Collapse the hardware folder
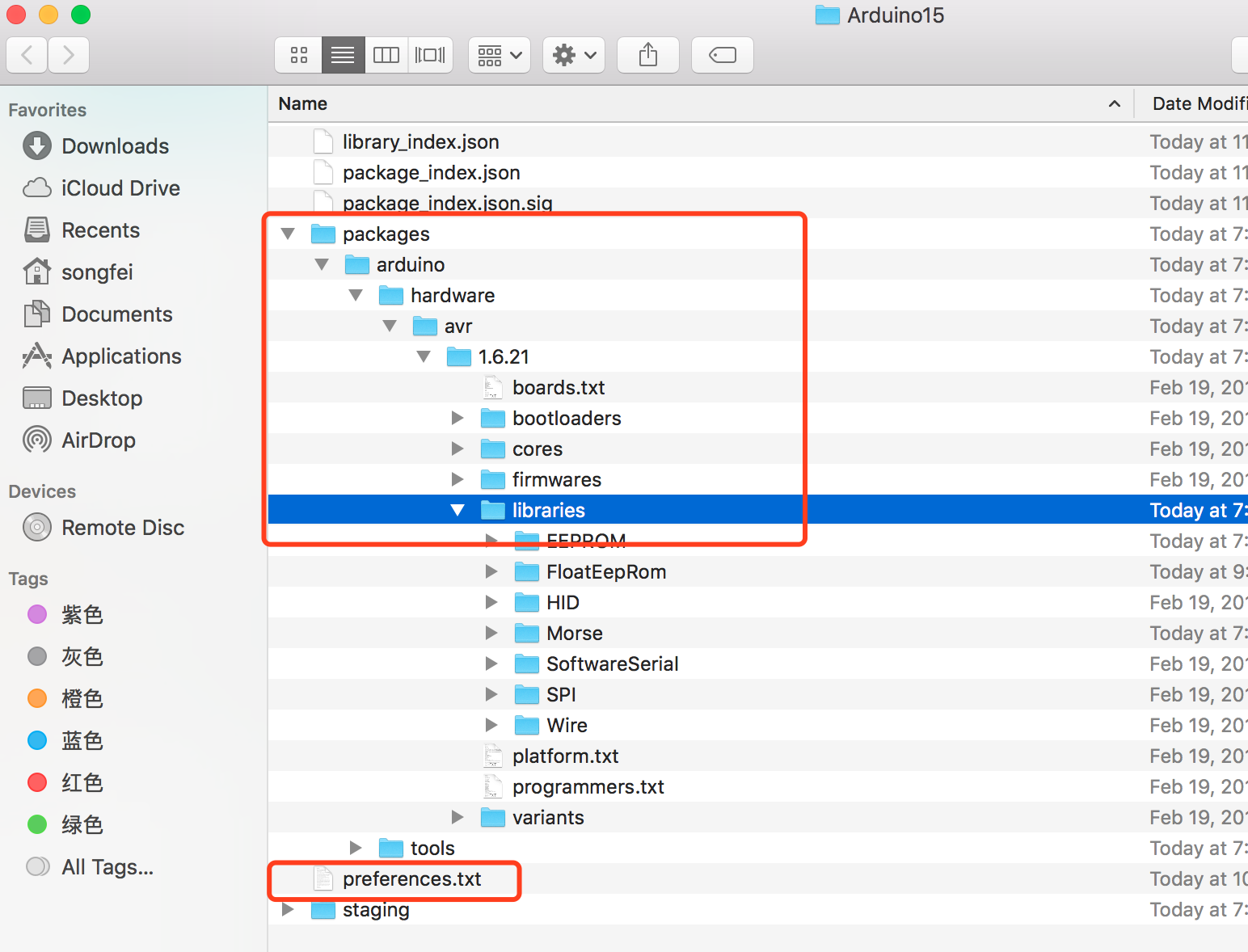Image resolution: width=1248 pixels, height=952 pixels. [356, 295]
